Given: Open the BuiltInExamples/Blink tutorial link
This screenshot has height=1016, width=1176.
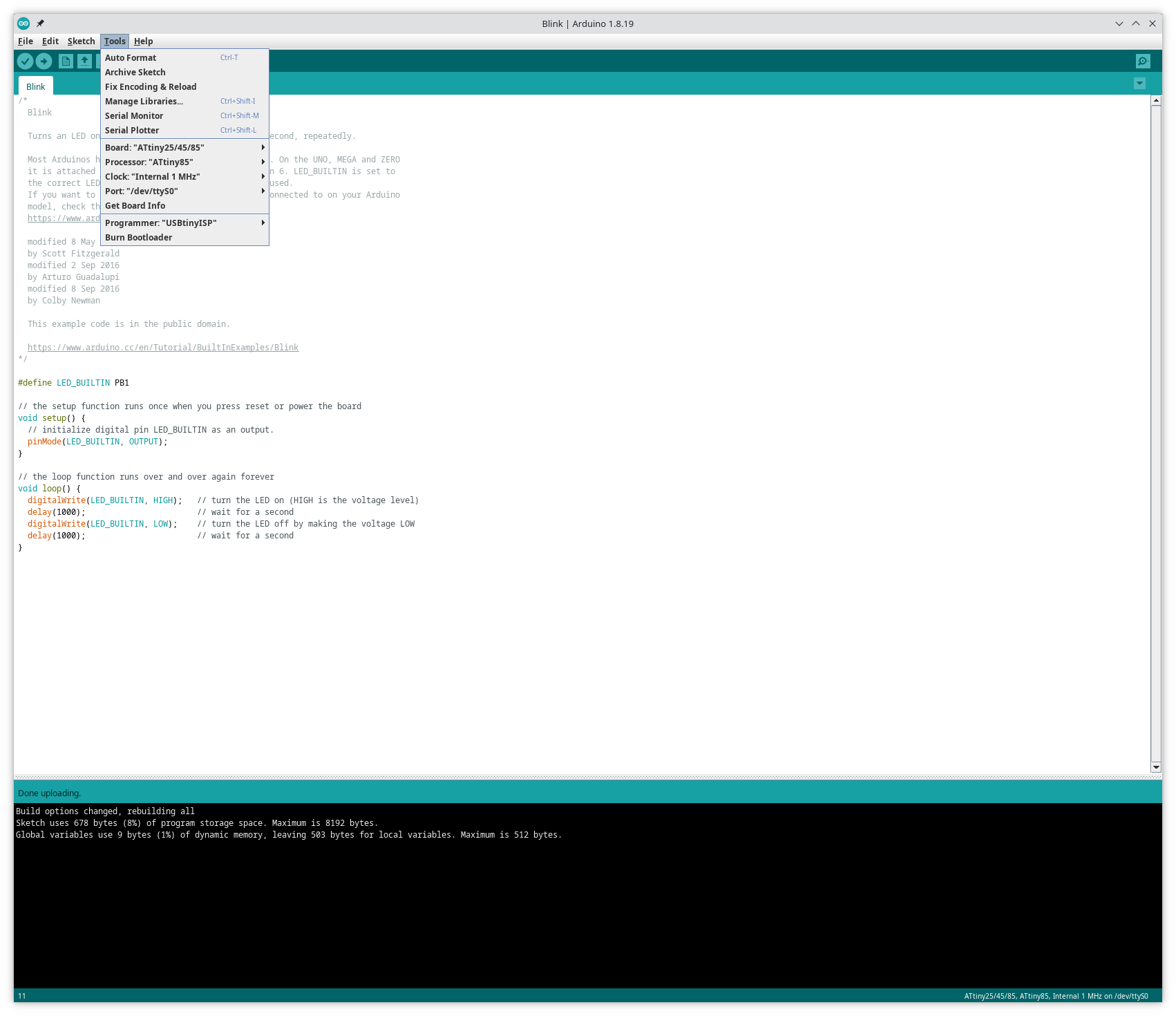Looking at the screenshot, I should pos(163,348).
